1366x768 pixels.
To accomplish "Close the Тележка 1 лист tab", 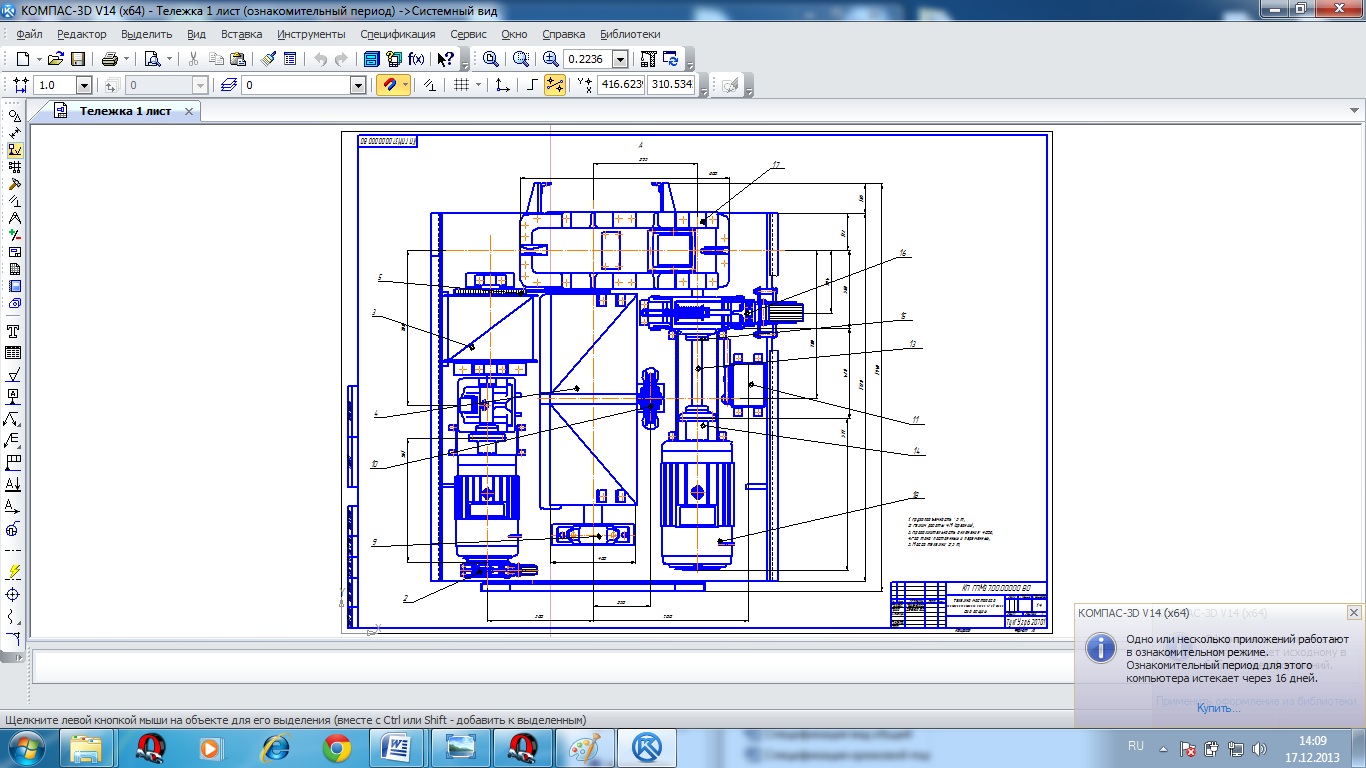I will pyautogui.click(x=189, y=111).
